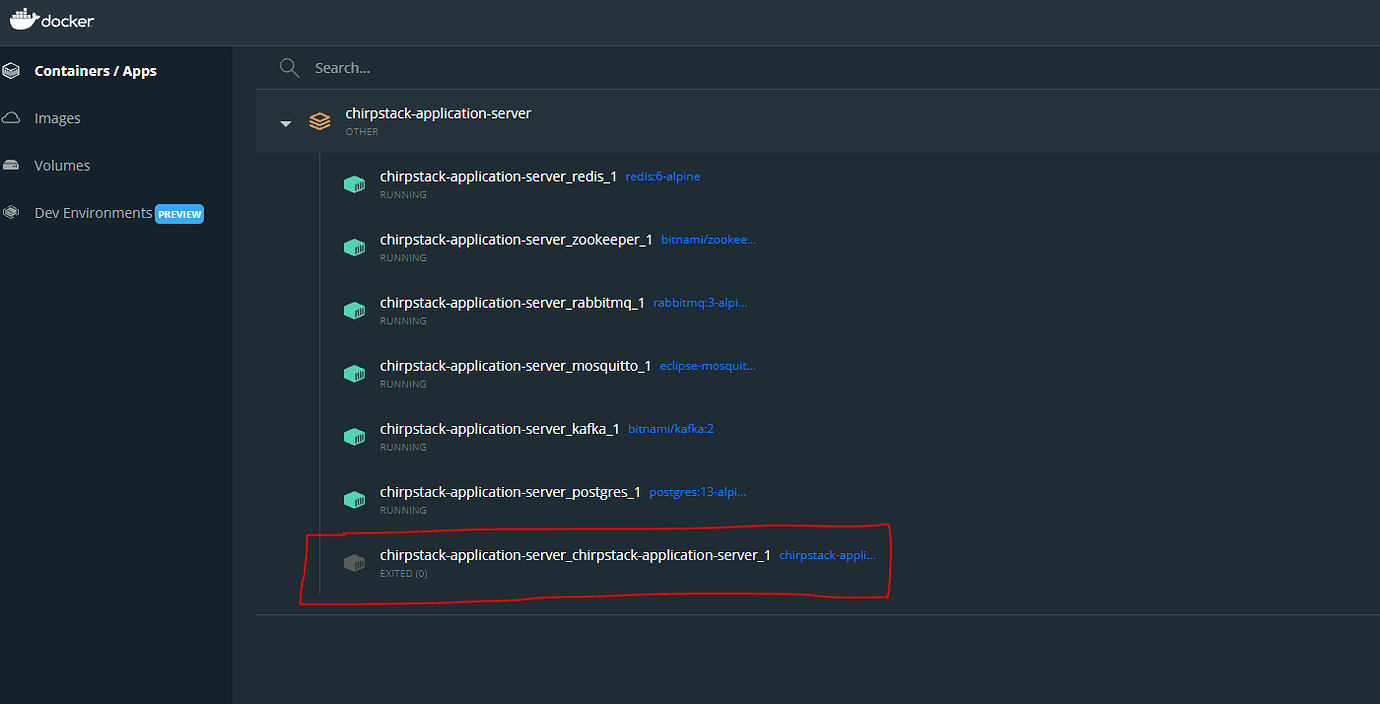This screenshot has width=1380, height=704.
Task: Click the kafka_1 container icon
Action: pyautogui.click(x=354, y=436)
